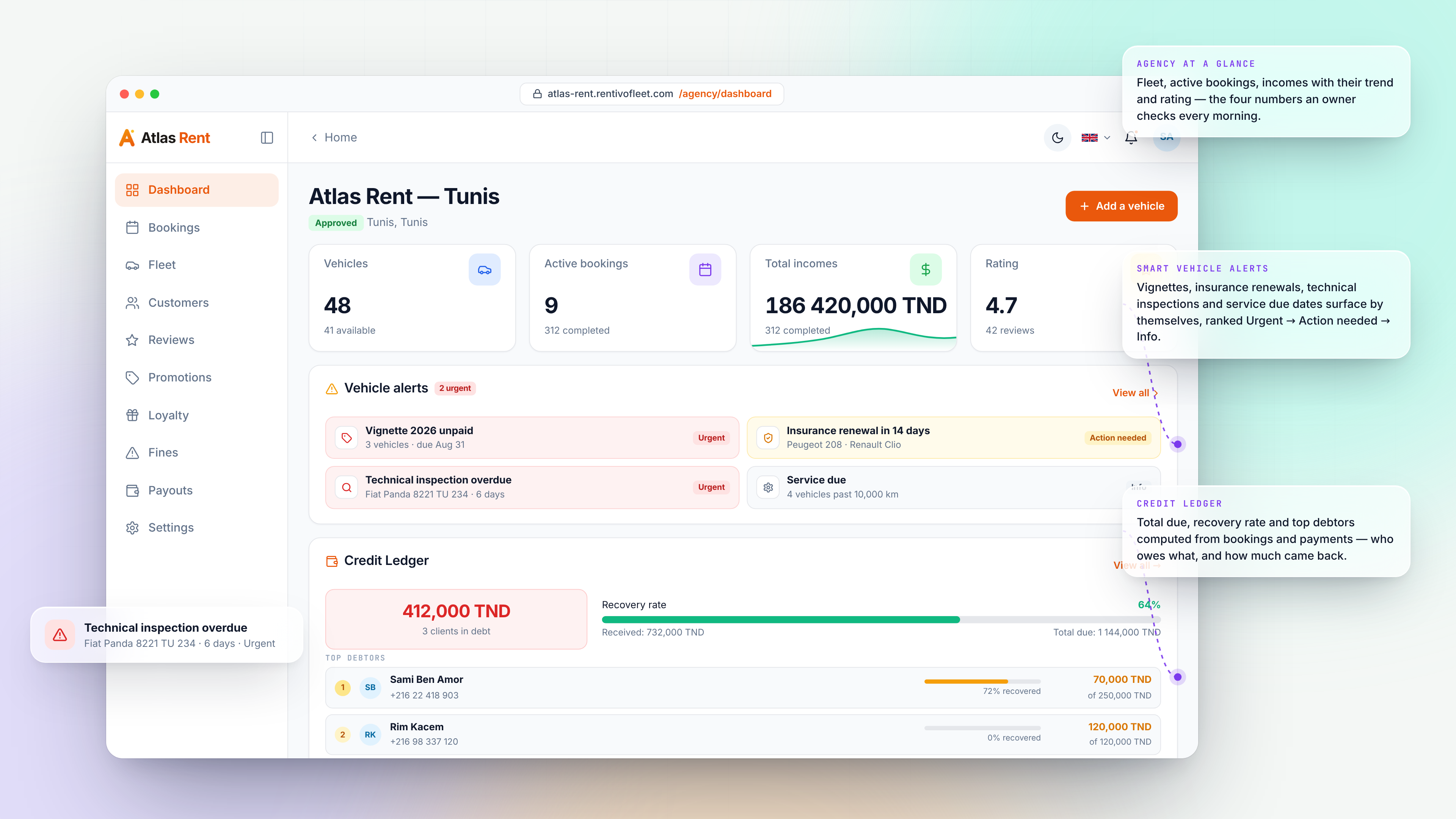Screen dimensions: 1456x819
Task: Click the Settings gear icon in sidebar
Action: (x=132, y=527)
